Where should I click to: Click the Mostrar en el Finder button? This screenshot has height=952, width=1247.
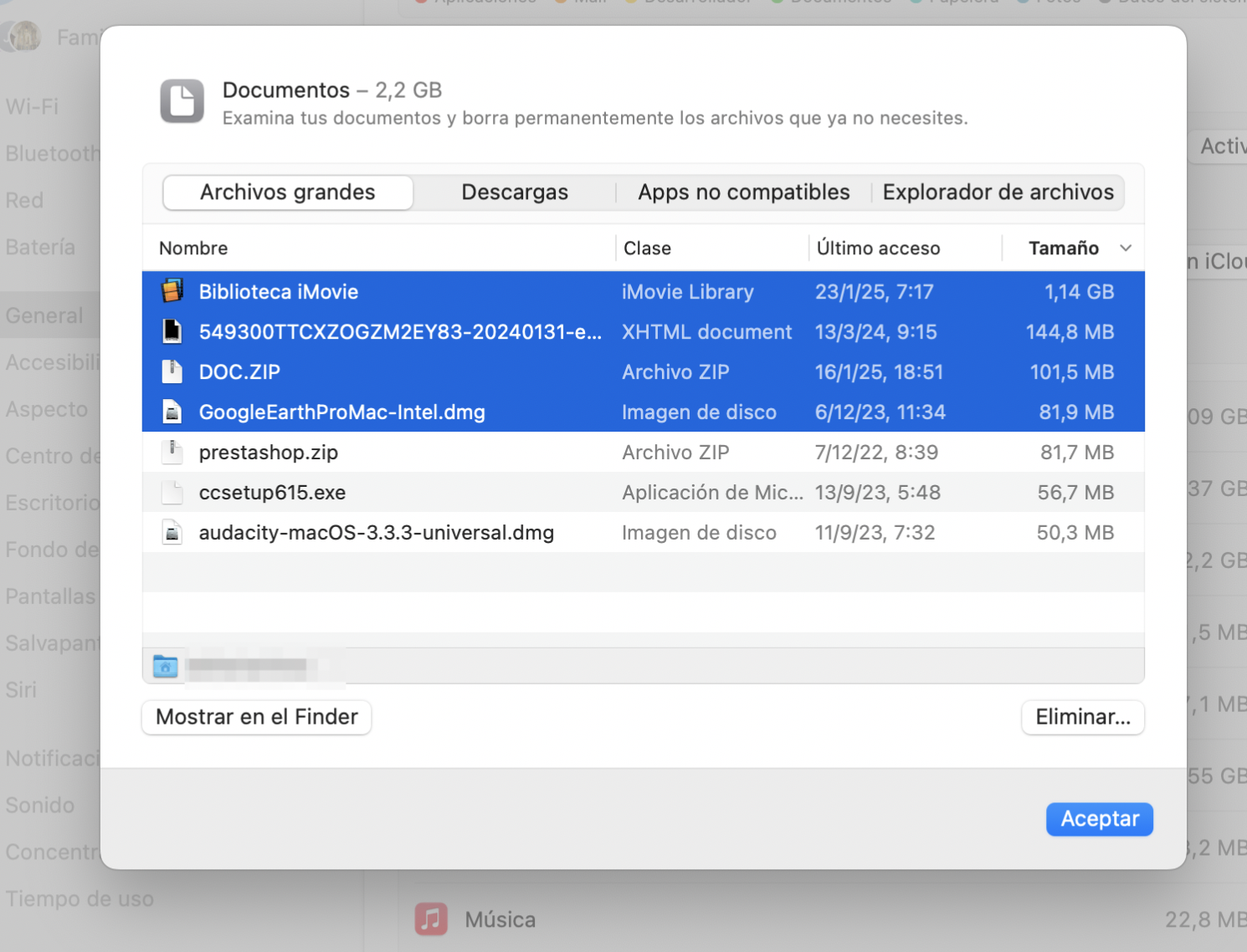click(256, 717)
